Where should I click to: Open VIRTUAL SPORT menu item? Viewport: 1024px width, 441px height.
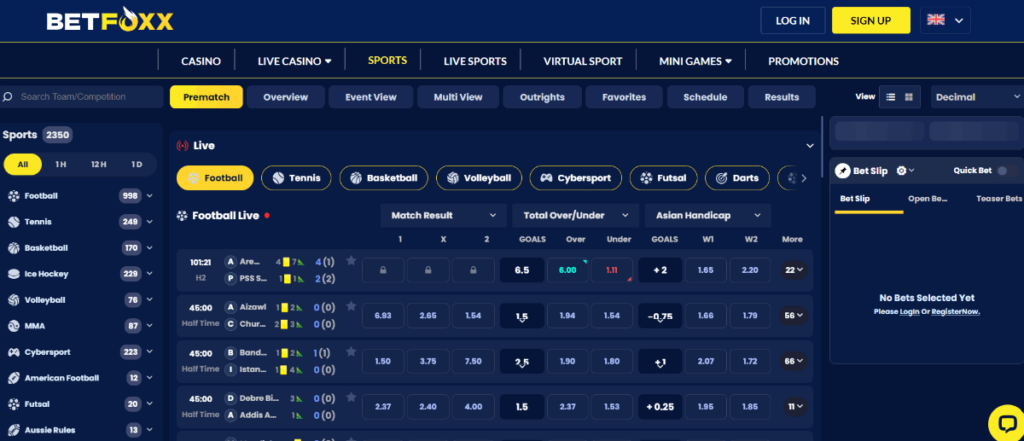583,61
